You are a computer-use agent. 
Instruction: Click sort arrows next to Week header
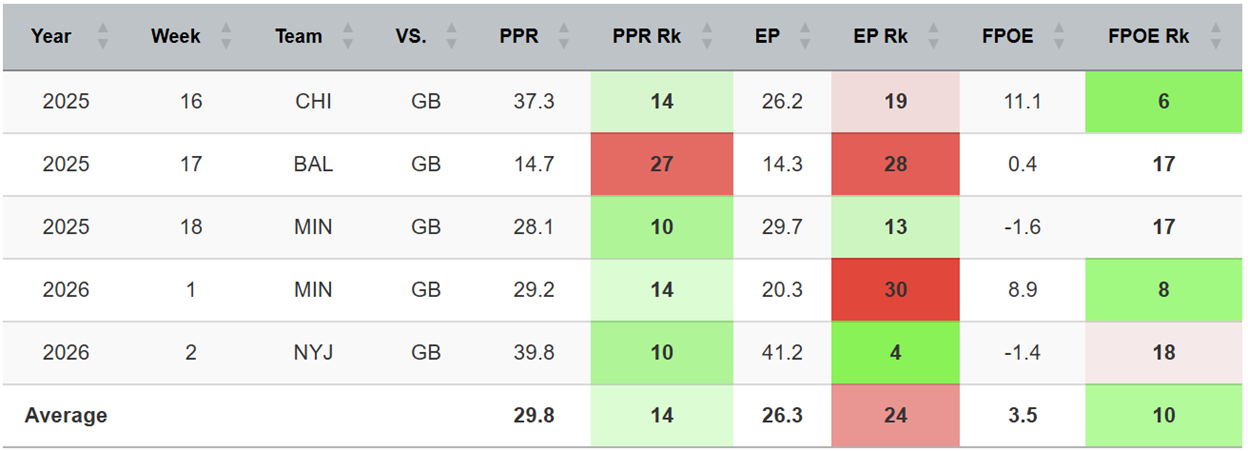coord(226,37)
